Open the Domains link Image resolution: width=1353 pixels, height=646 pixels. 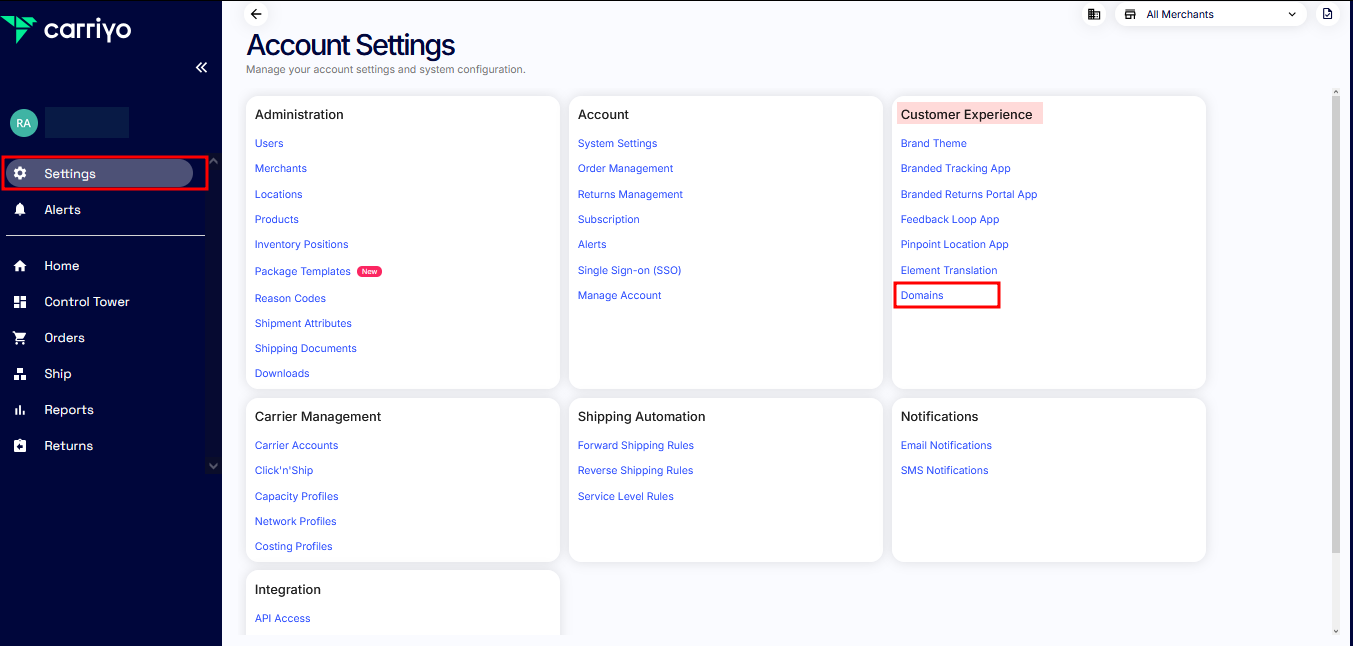point(922,295)
